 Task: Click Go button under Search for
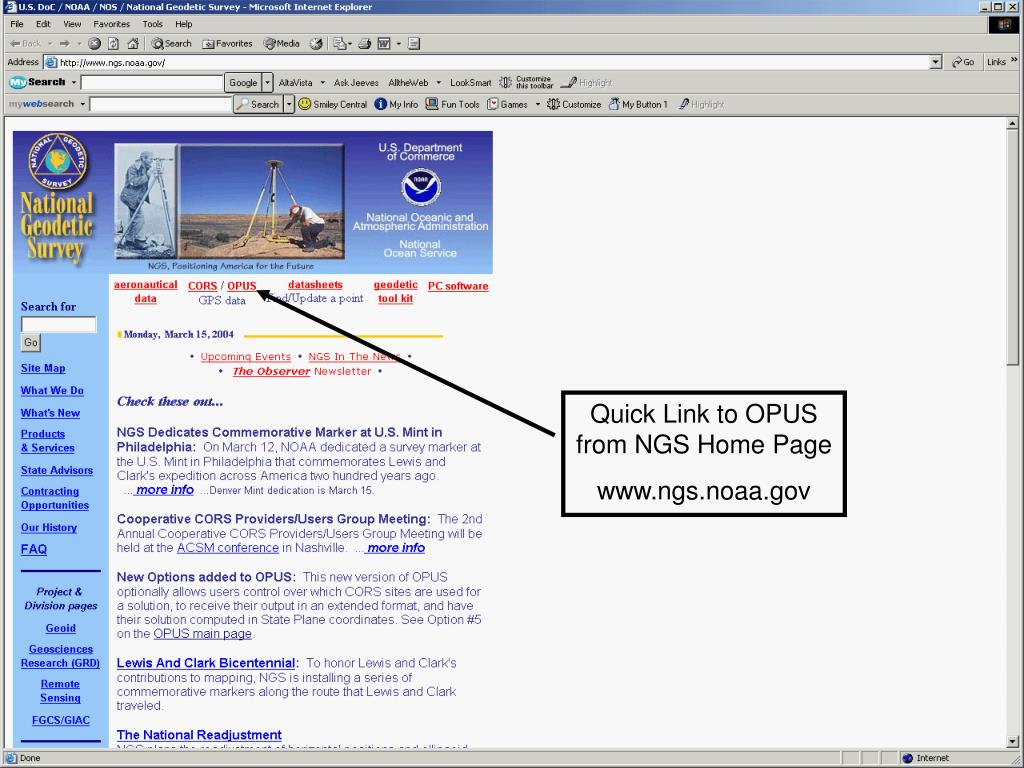click(x=31, y=342)
